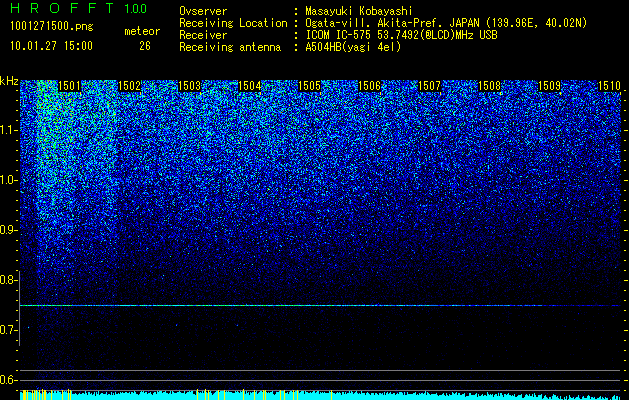Click the 1508 time marker

pos(489,86)
